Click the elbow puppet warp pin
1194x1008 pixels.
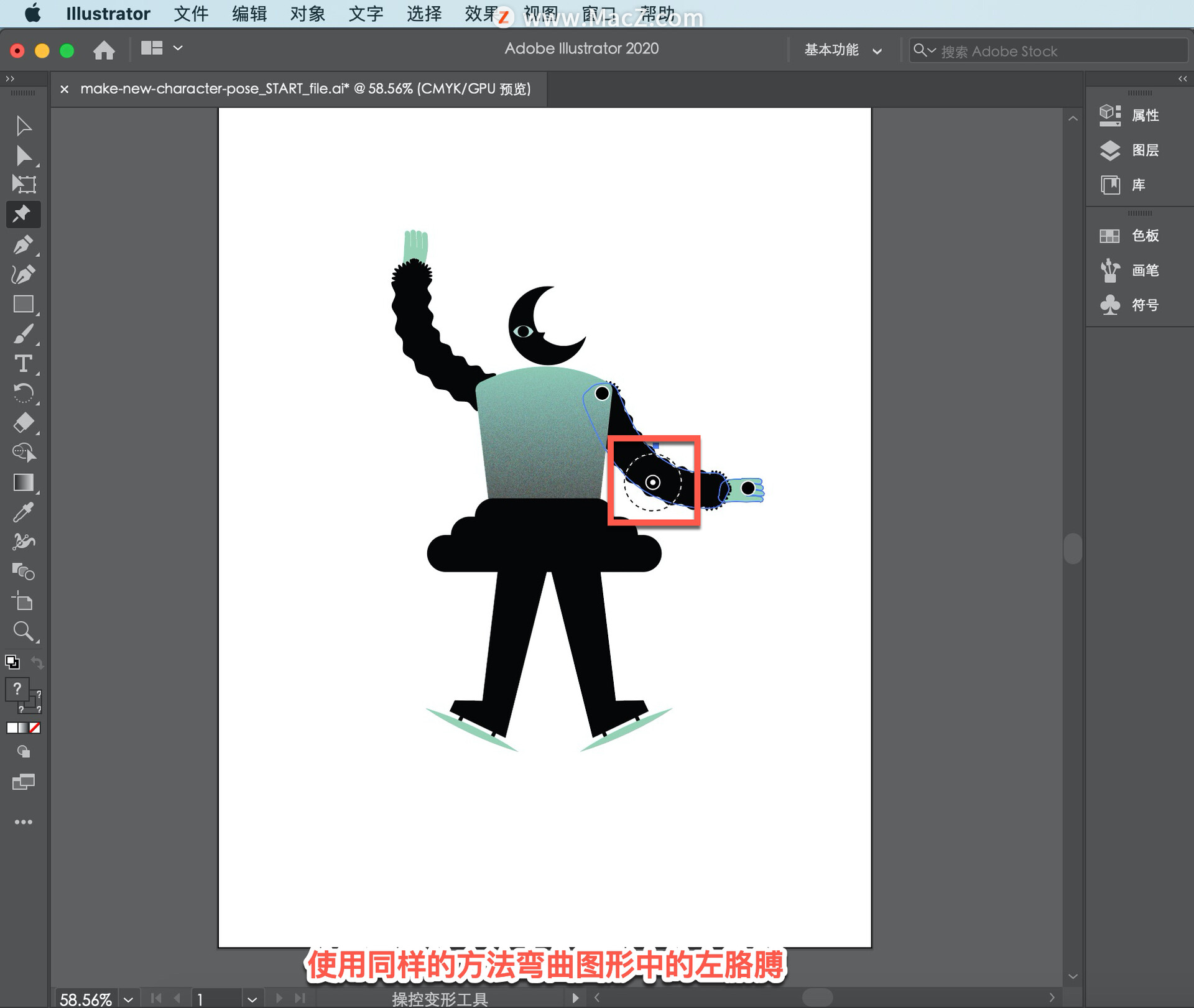[x=652, y=483]
